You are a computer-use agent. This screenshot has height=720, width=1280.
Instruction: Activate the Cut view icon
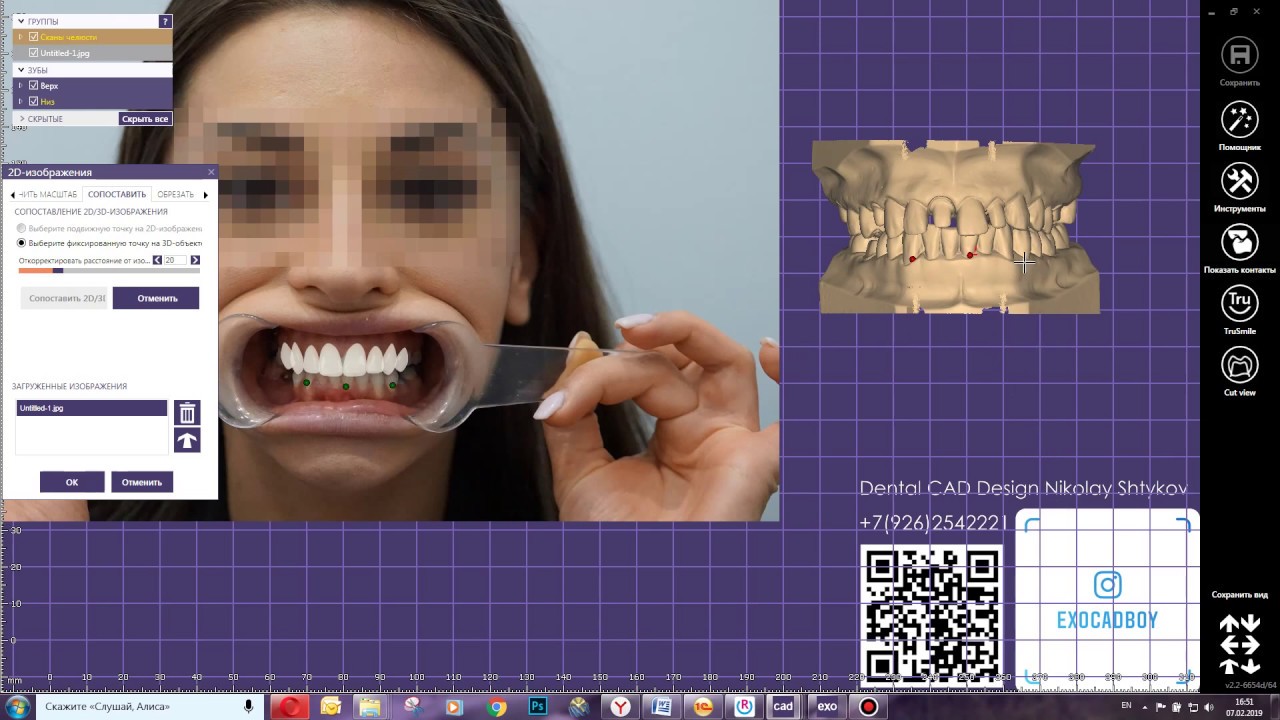(1239, 365)
